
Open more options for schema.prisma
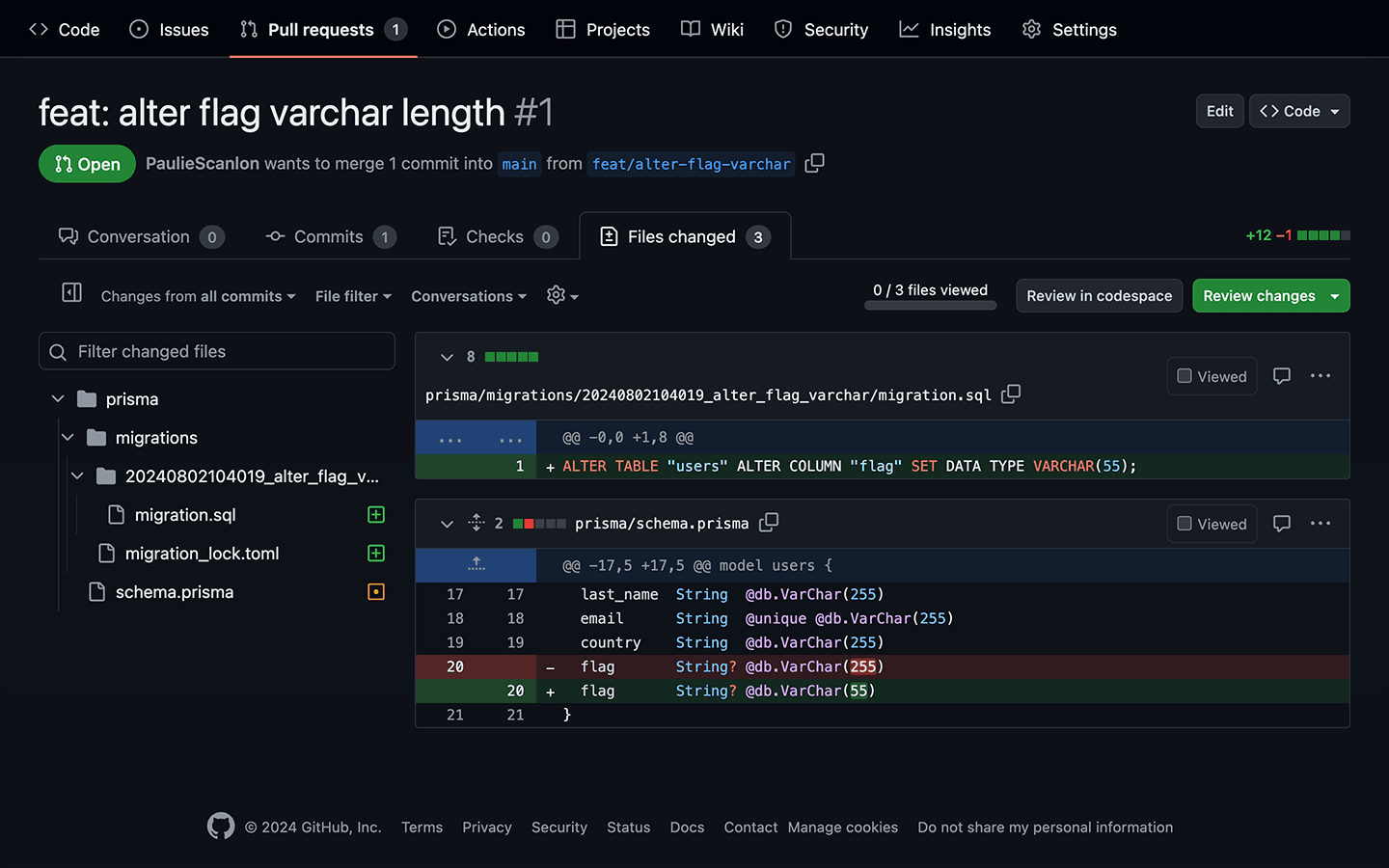coord(1321,523)
